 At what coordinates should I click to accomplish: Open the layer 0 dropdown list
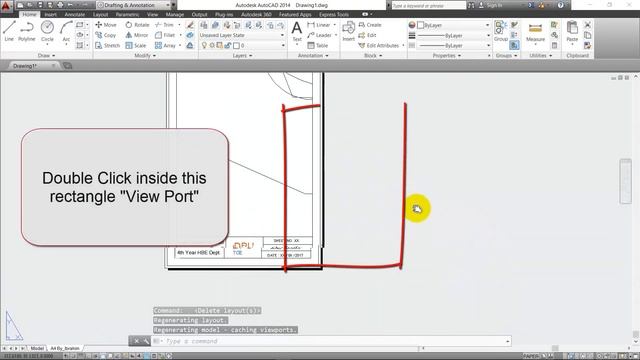[242, 46]
